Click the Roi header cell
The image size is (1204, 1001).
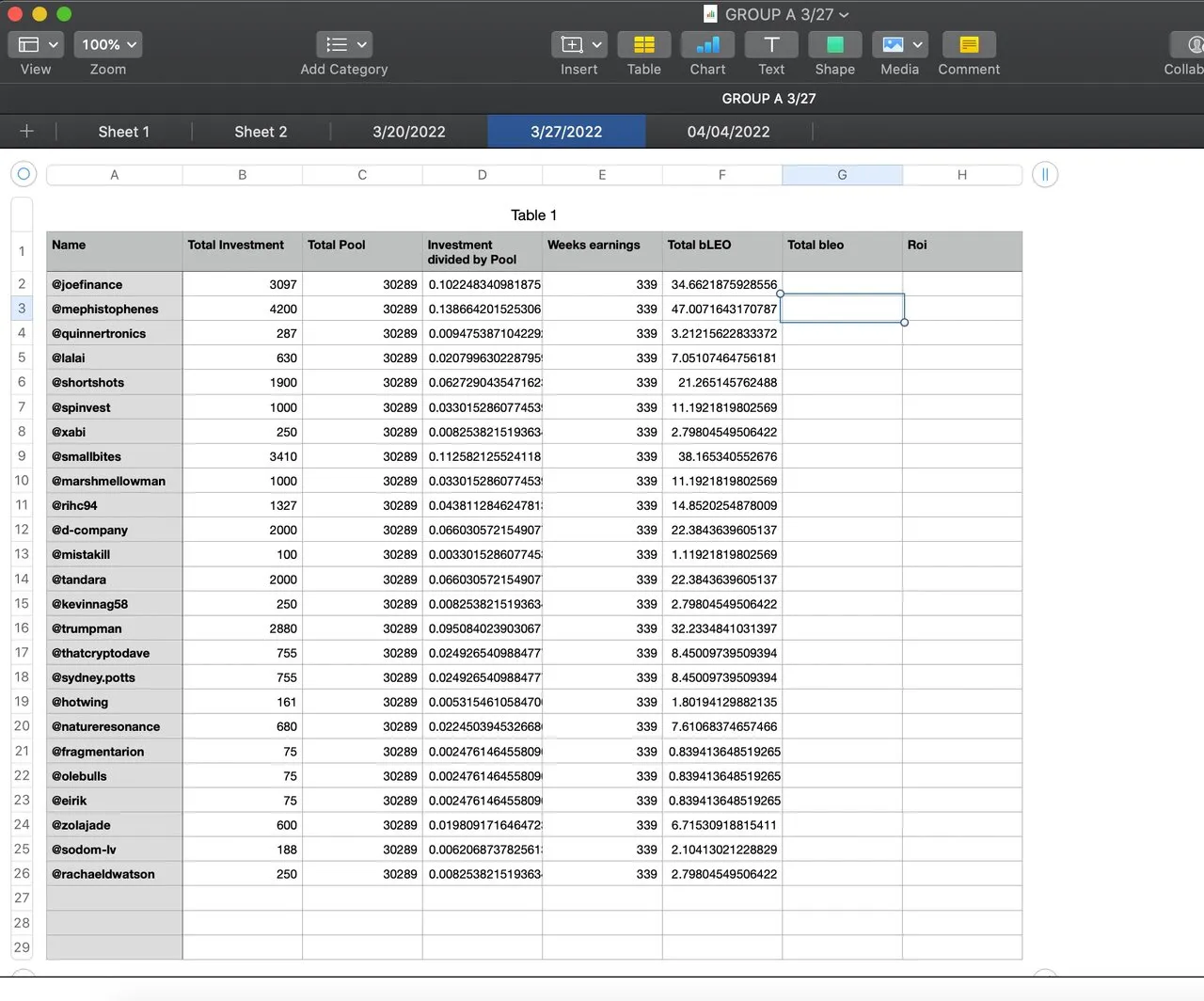click(x=962, y=252)
